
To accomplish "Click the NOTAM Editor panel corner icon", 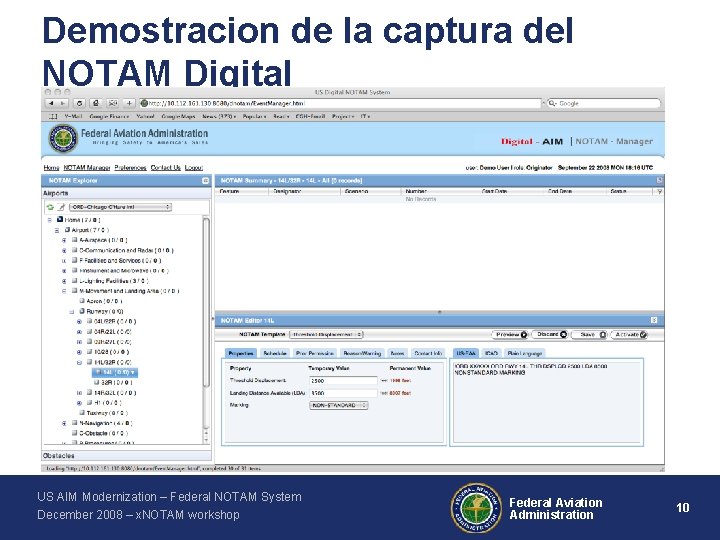I will point(654,320).
